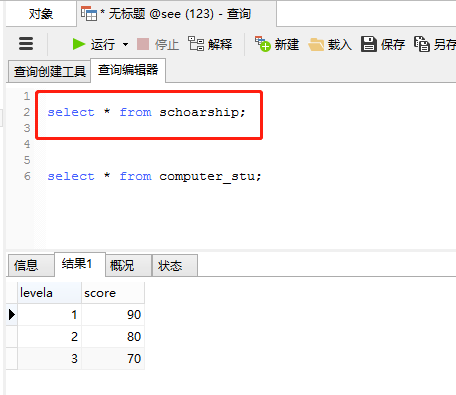Screen dimensions: 456x395
Task: Select the levela cell with value 2
Action: pyautogui.click(x=49, y=337)
